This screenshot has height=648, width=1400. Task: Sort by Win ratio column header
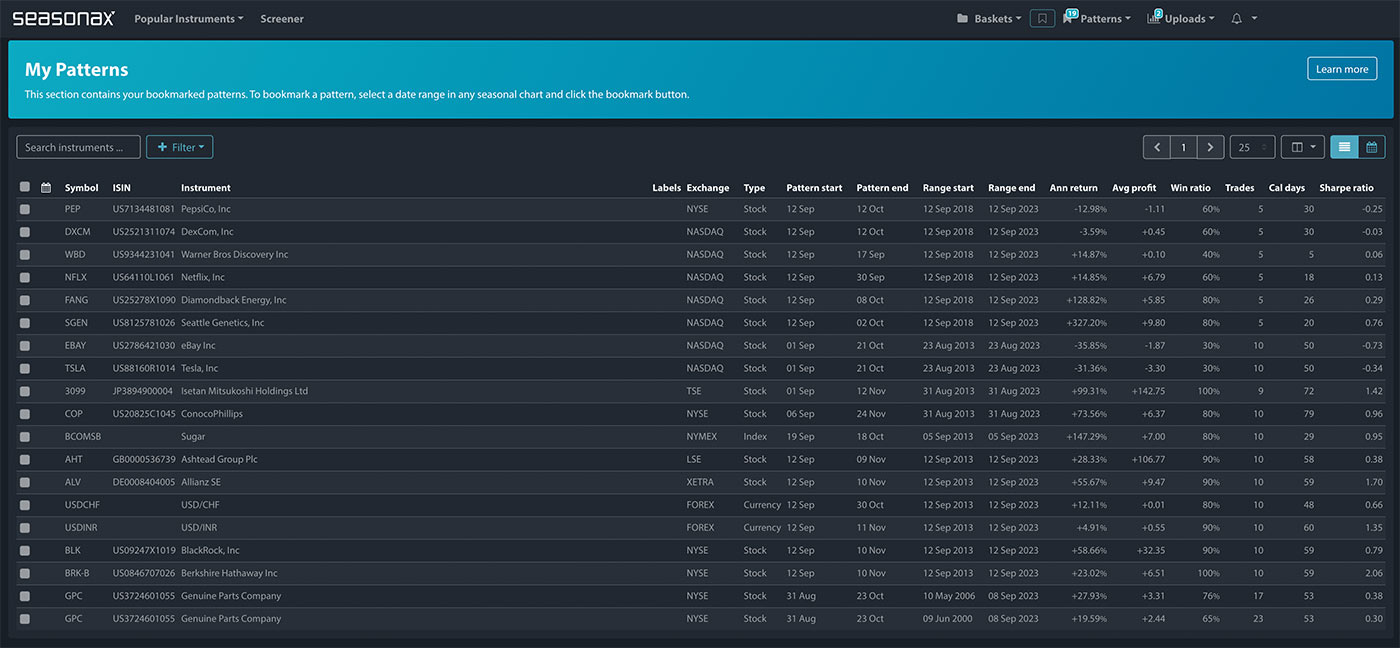coord(1190,187)
